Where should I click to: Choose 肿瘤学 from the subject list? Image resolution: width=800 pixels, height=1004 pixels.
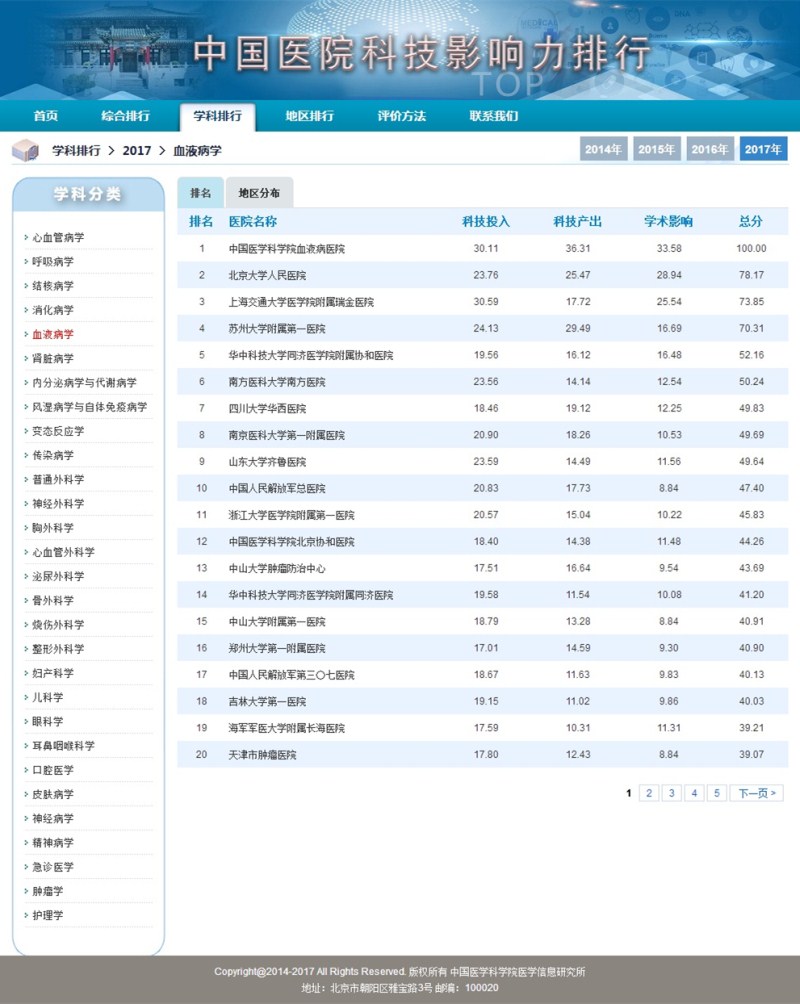(x=47, y=891)
